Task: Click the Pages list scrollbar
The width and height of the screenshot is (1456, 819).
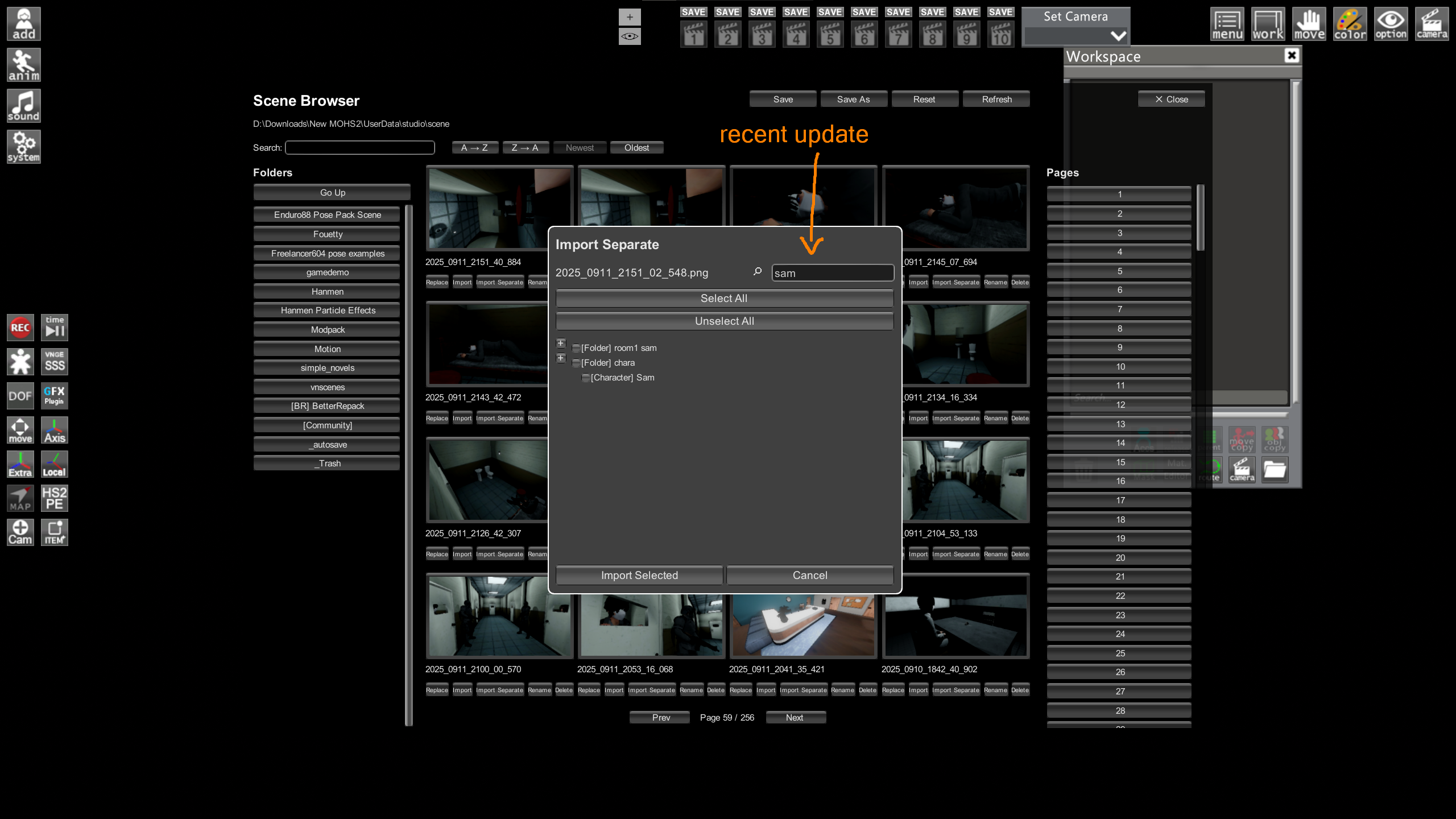Action: pyautogui.click(x=1200, y=217)
